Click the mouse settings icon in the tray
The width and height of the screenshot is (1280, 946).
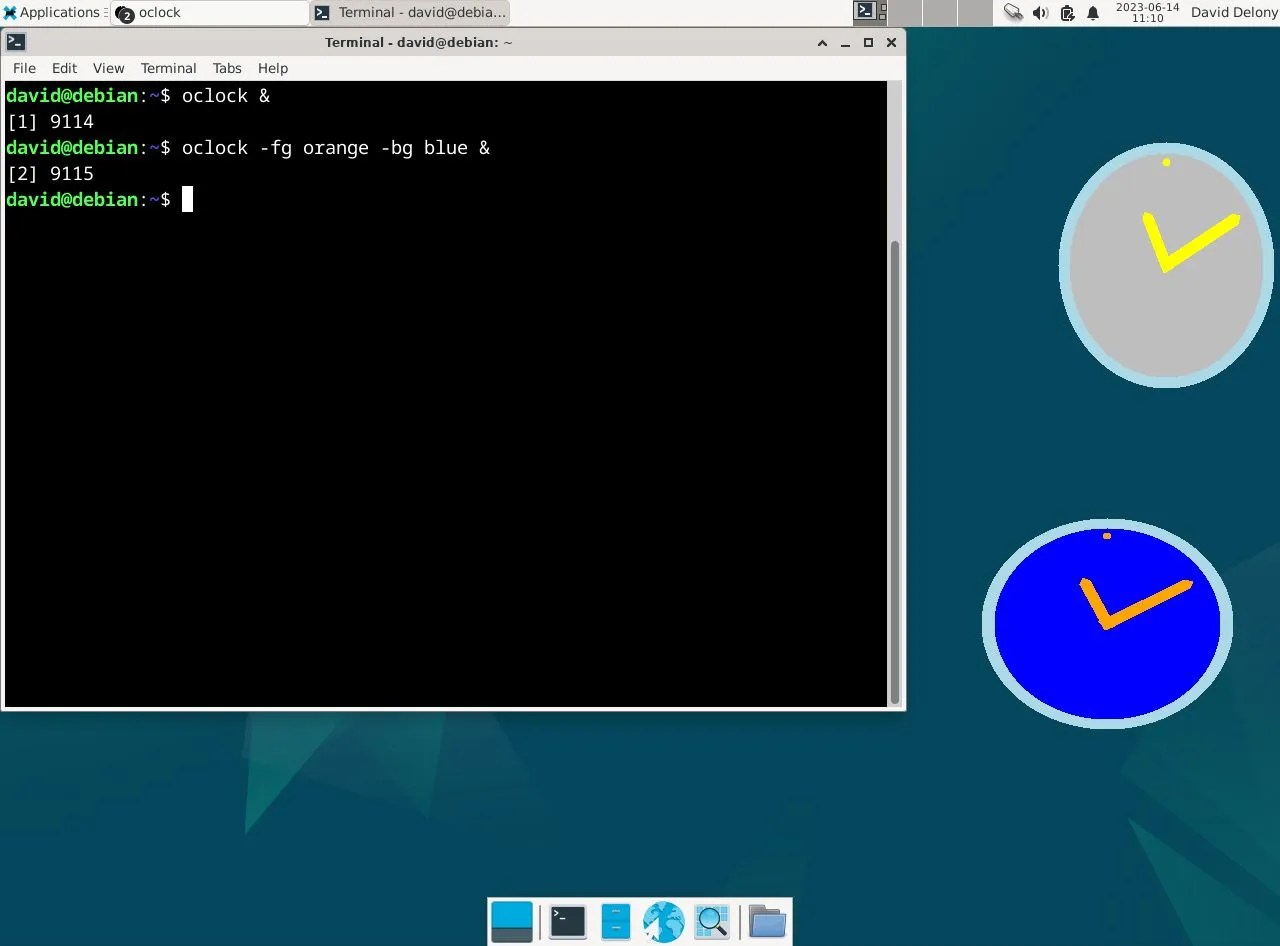tap(1014, 14)
